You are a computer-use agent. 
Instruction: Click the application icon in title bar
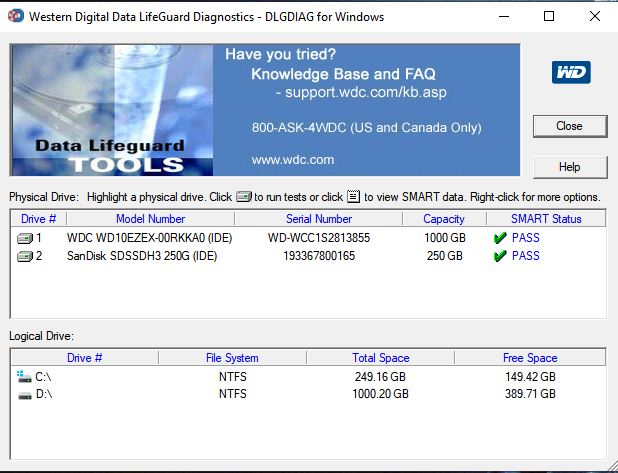15,17
